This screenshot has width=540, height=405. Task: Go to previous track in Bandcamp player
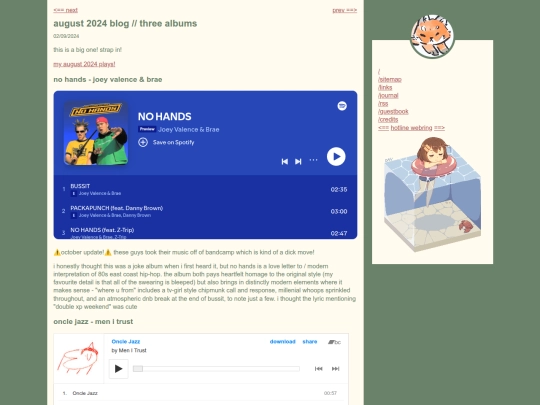(x=319, y=368)
